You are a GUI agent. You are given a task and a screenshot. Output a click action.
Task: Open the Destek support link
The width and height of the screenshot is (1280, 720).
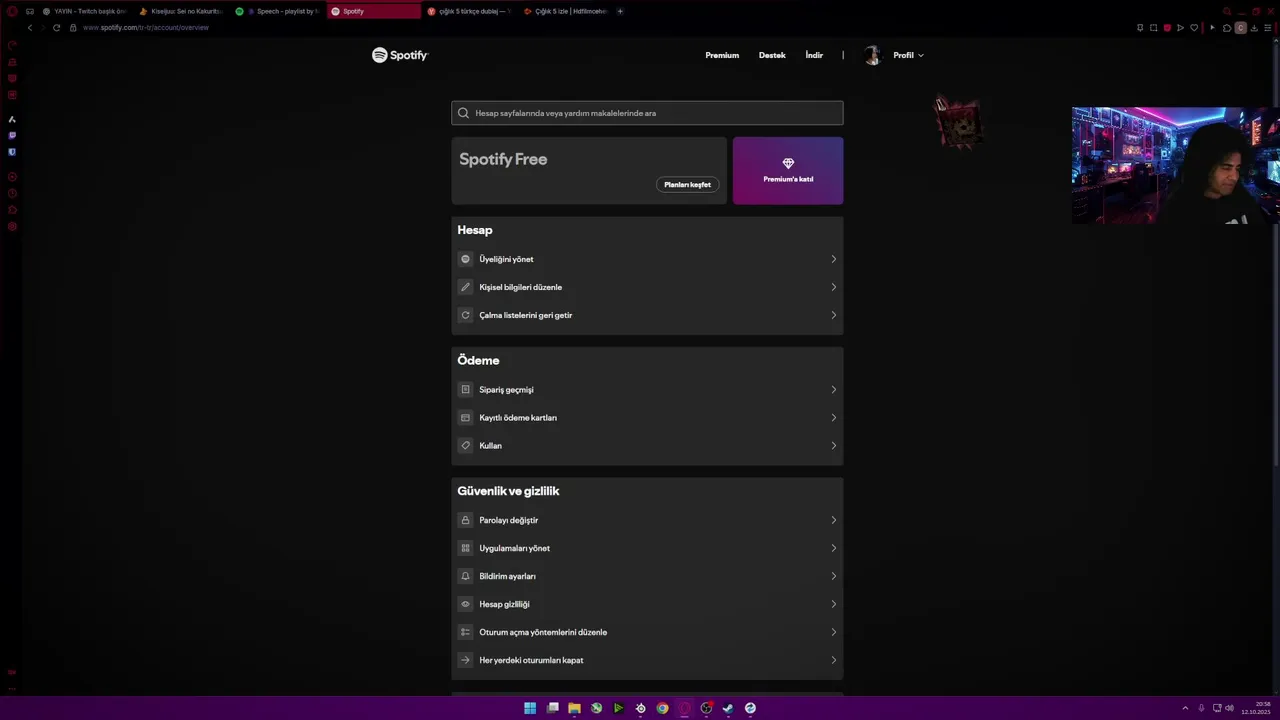coord(772,55)
